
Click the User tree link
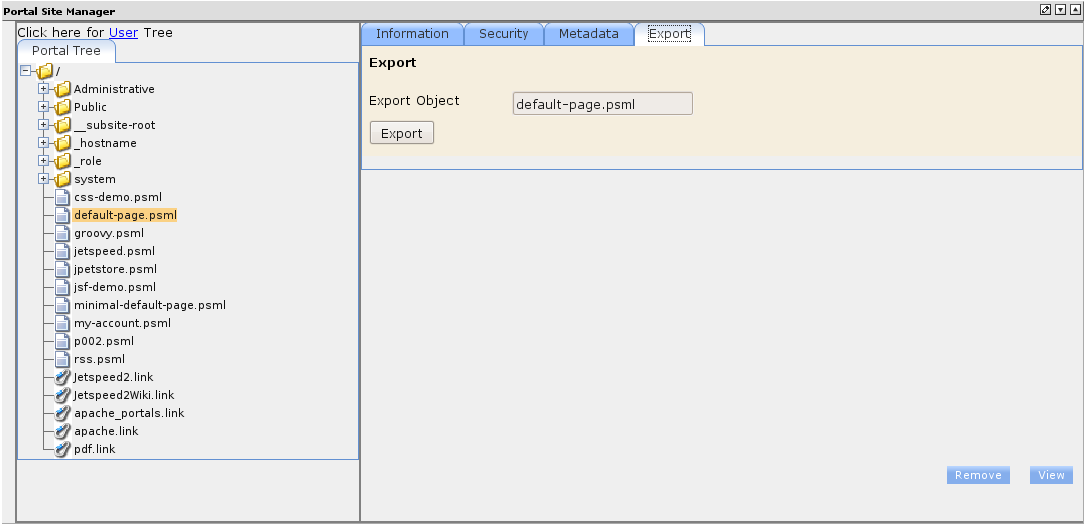pyautogui.click(x=123, y=32)
